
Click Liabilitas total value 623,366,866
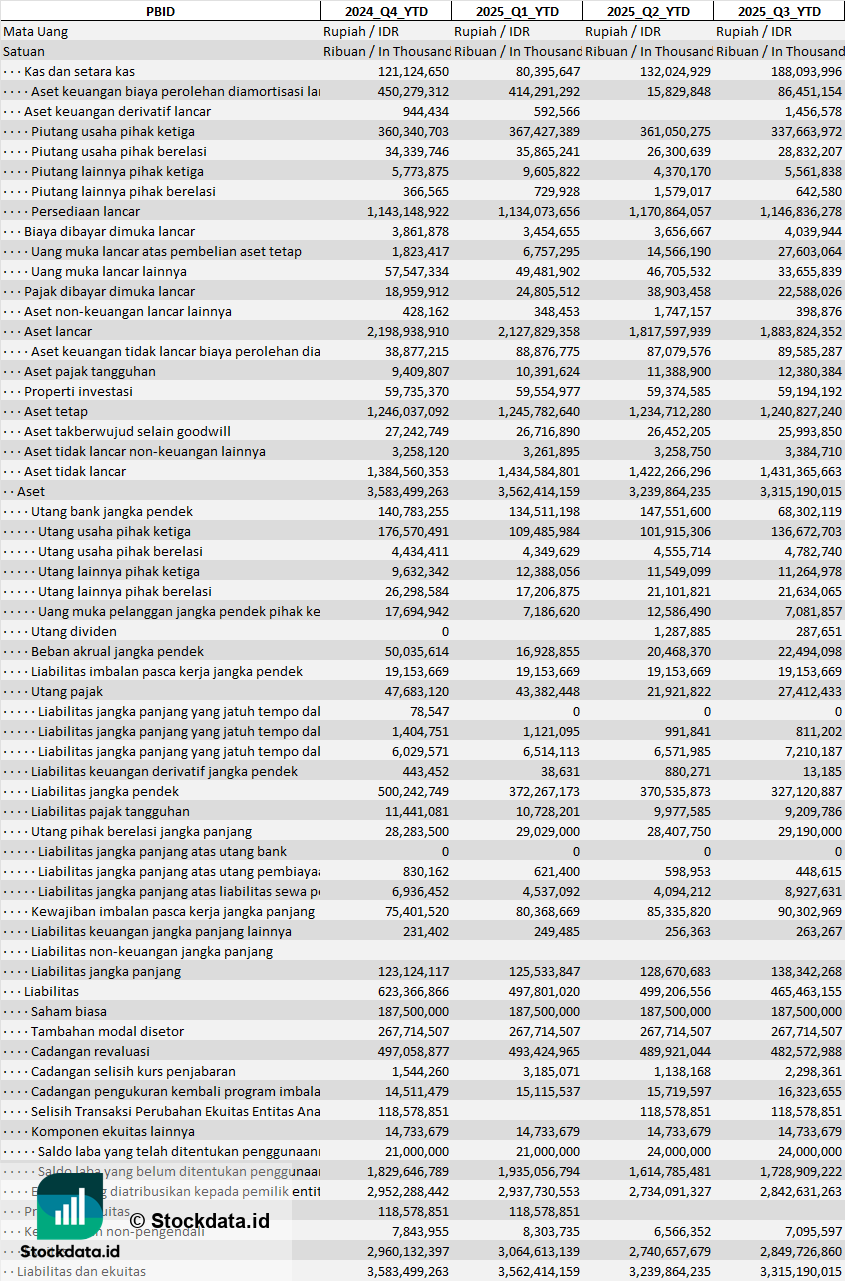(413, 991)
